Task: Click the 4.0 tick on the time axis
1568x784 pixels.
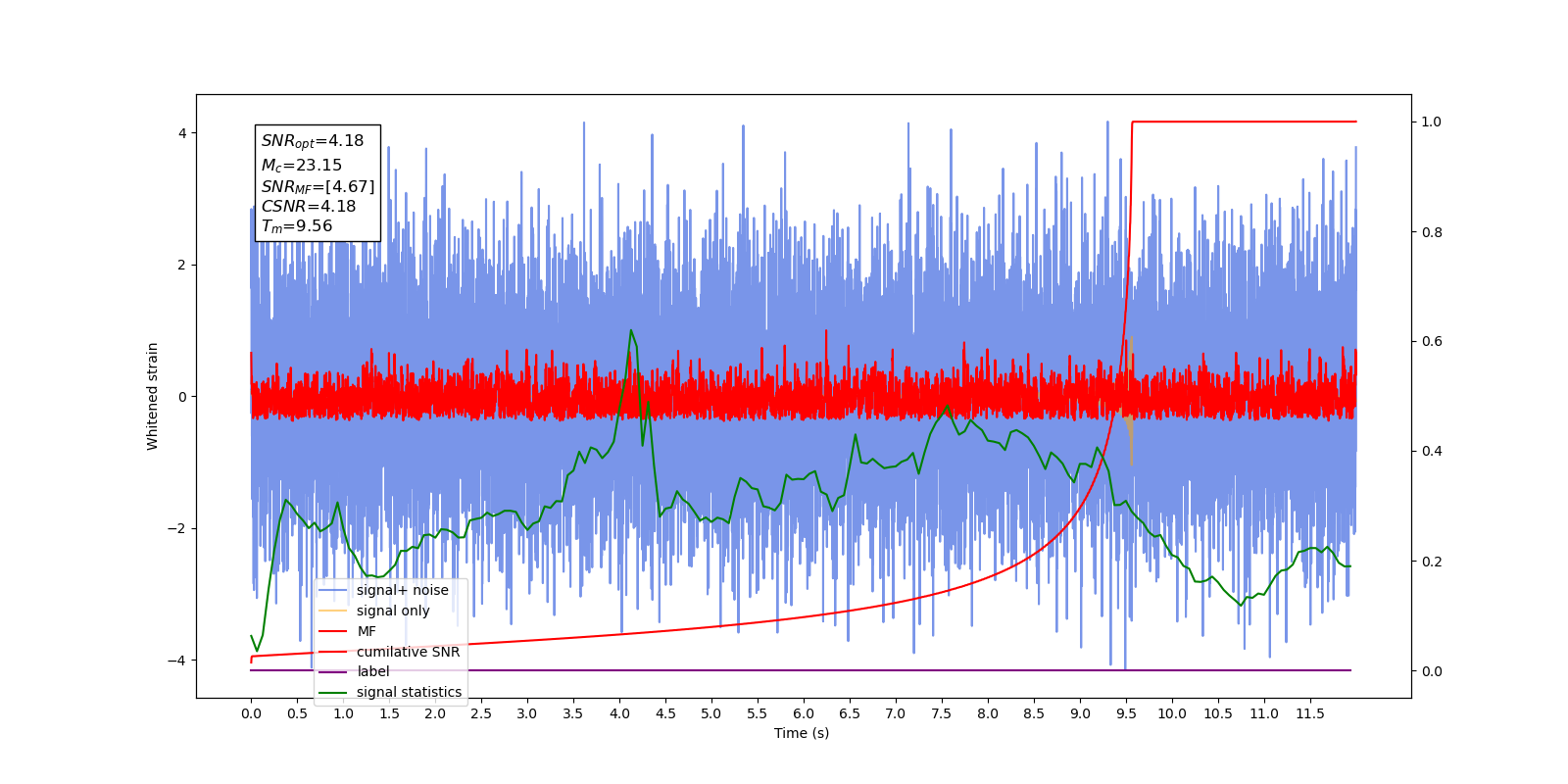Action: 619,713
